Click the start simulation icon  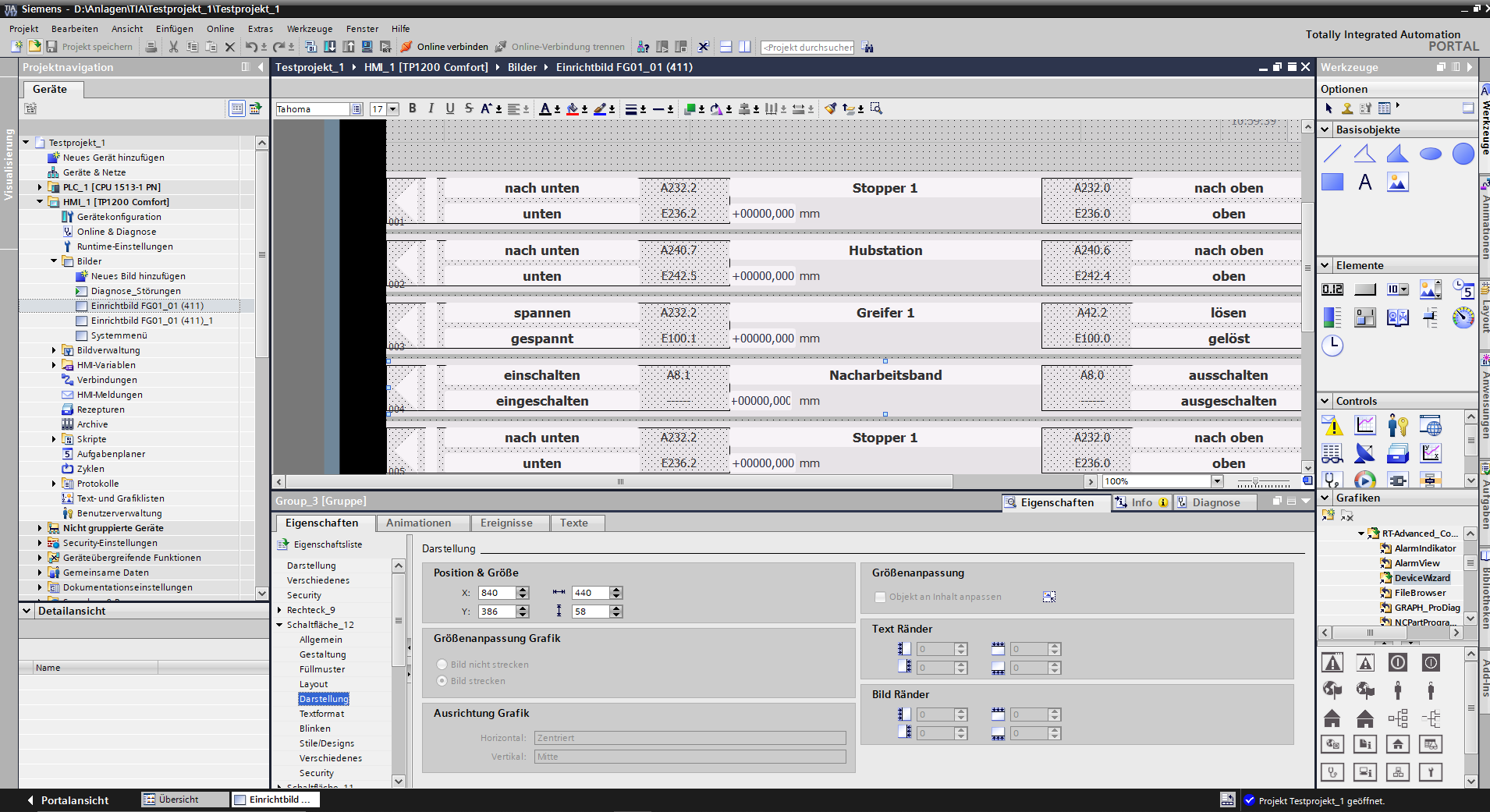point(385,47)
